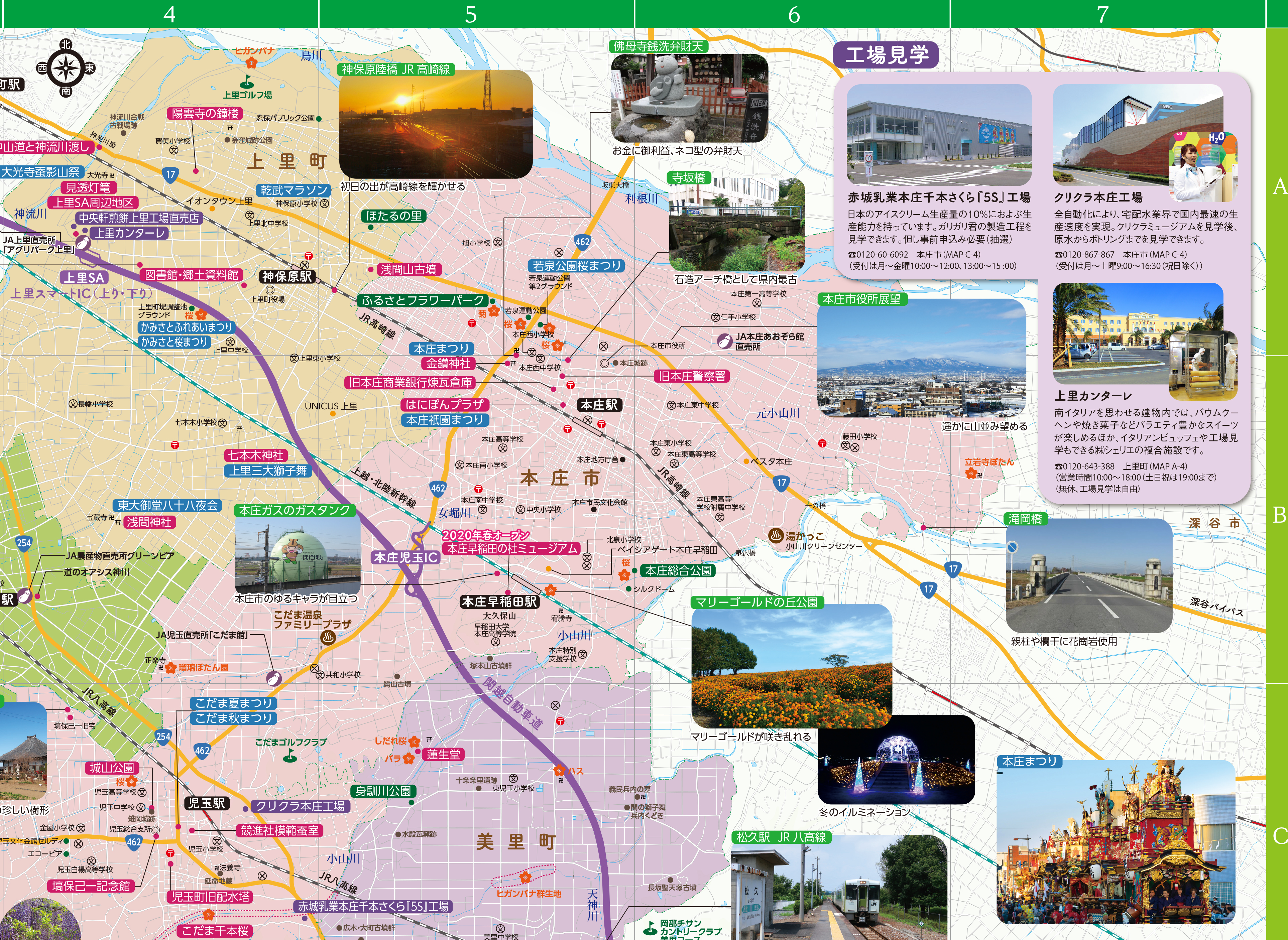Viewport: 1288px width, 940px height.
Task: Click the はにぽんプラザ label
Action: [x=445, y=405]
